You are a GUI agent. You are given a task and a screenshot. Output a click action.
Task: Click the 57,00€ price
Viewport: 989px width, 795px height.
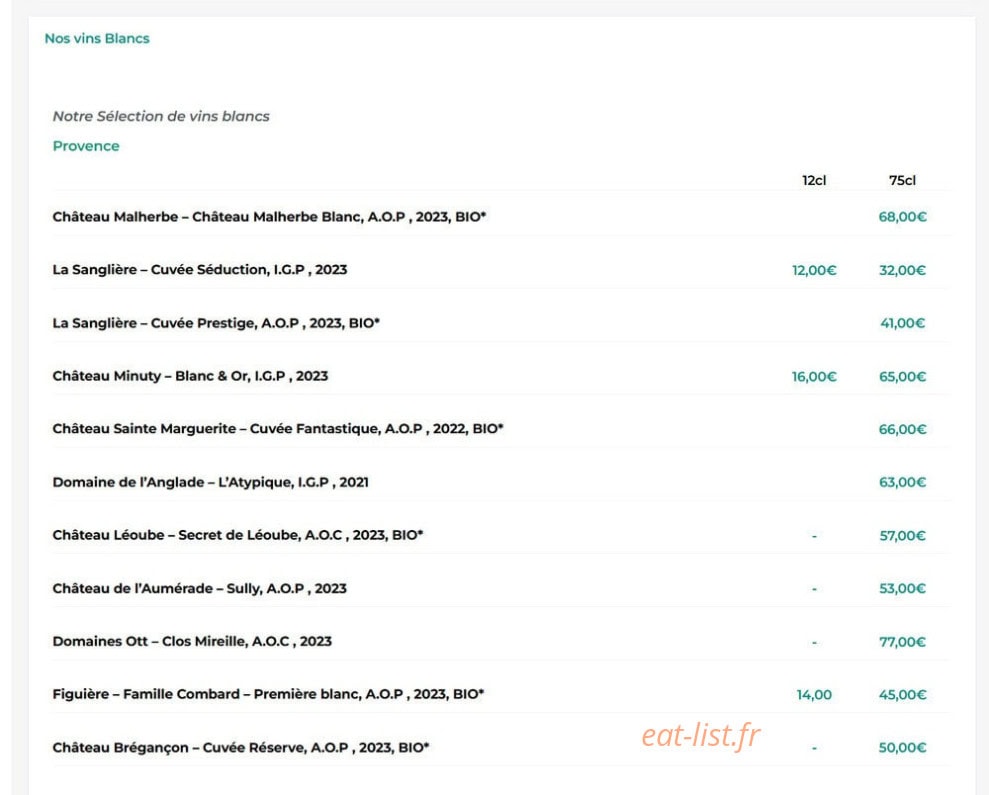[902, 536]
